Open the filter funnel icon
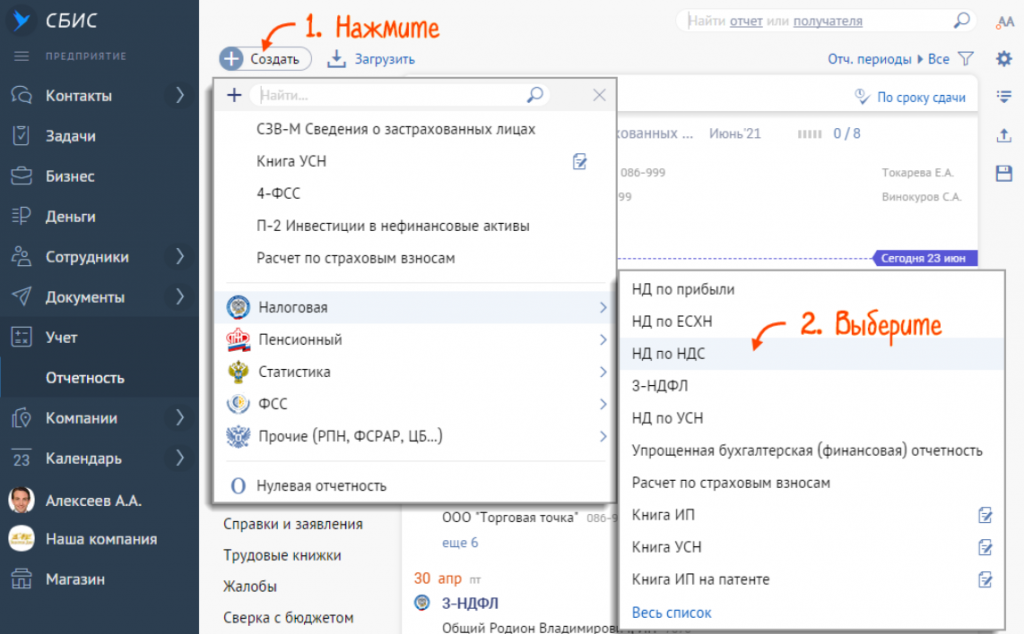 tap(965, 59)
